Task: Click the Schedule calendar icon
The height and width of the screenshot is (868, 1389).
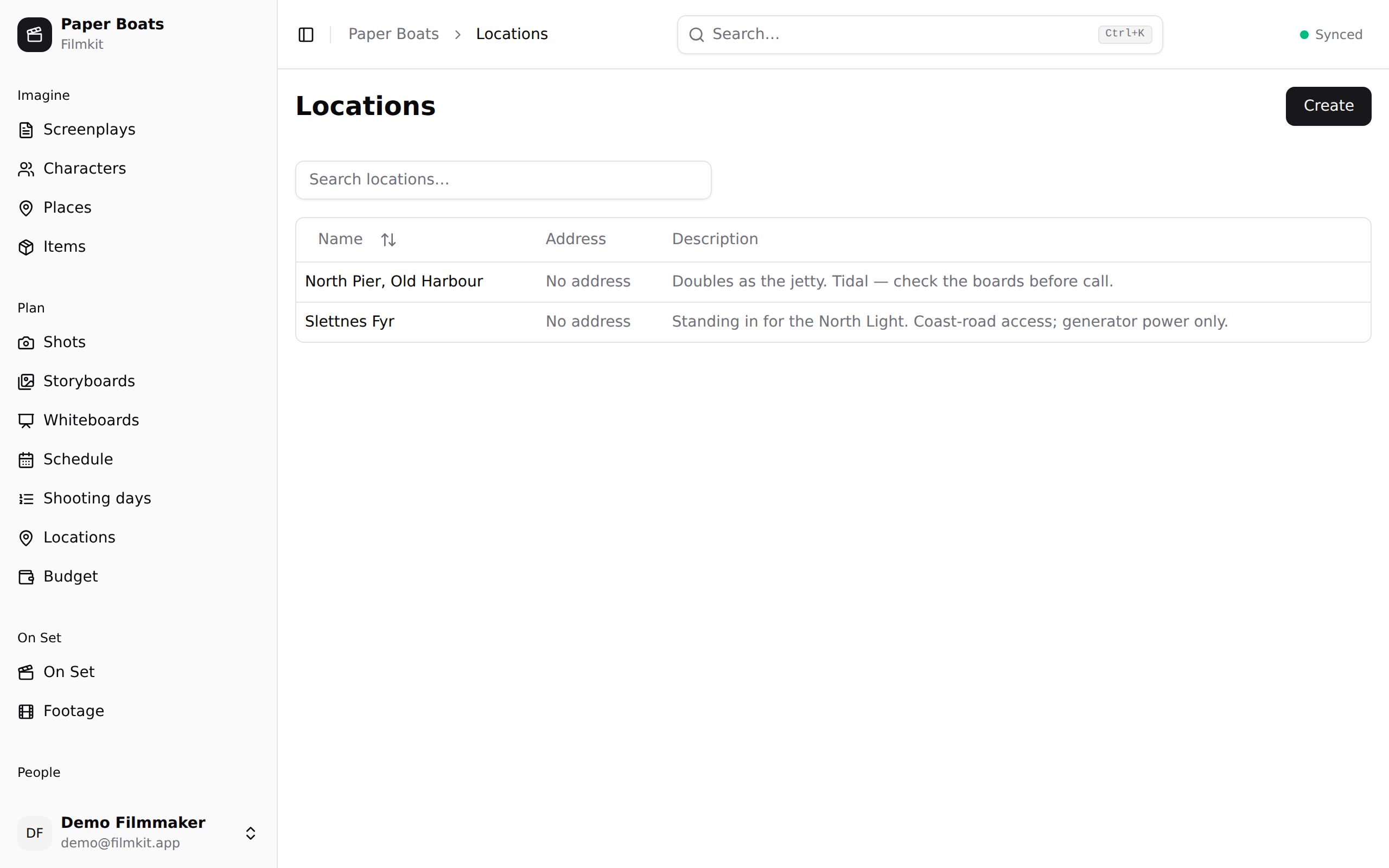Action: (x=26, y=460)
